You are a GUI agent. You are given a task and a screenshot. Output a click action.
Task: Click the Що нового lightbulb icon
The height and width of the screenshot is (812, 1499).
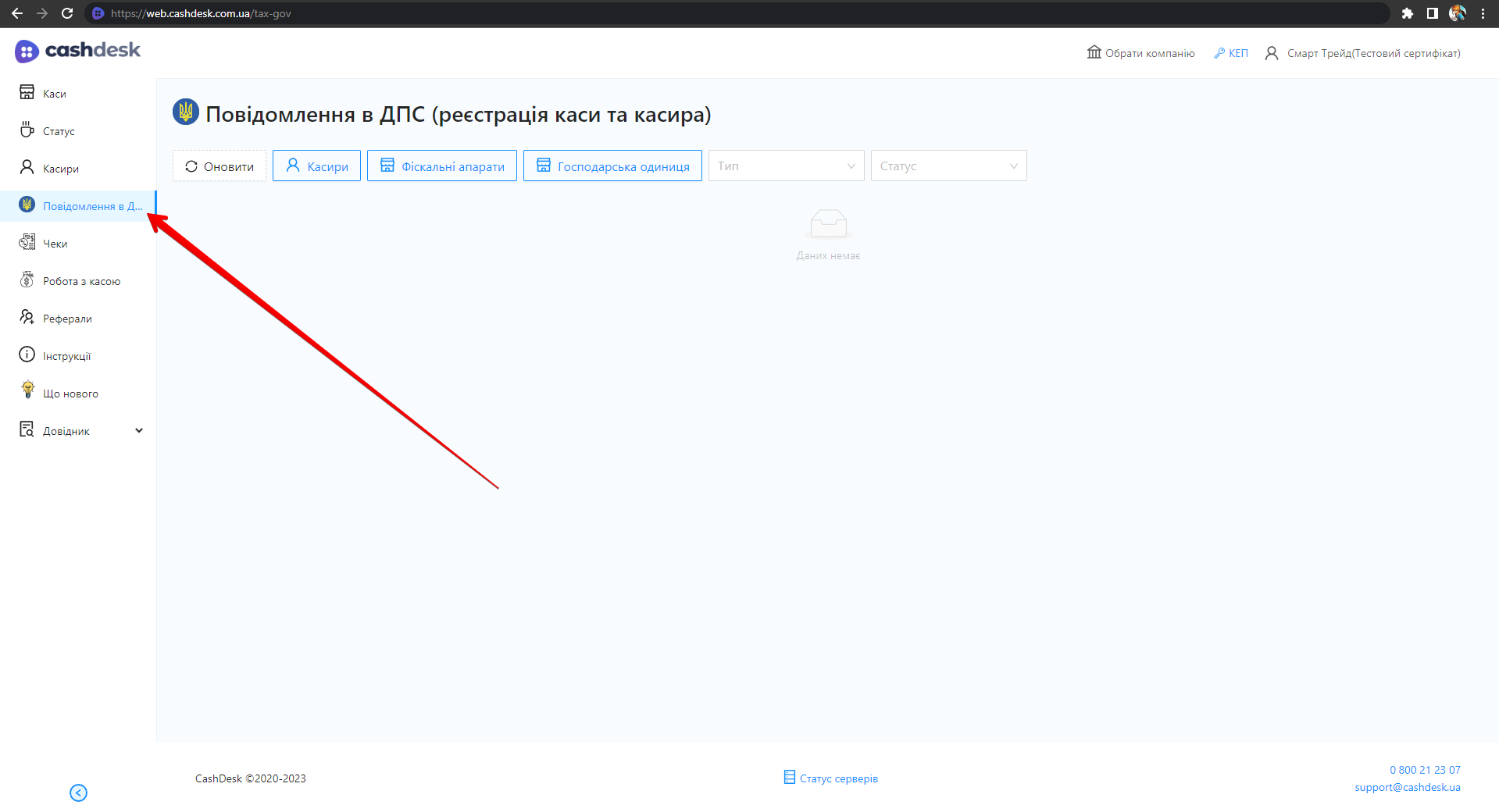coord(27,390)
